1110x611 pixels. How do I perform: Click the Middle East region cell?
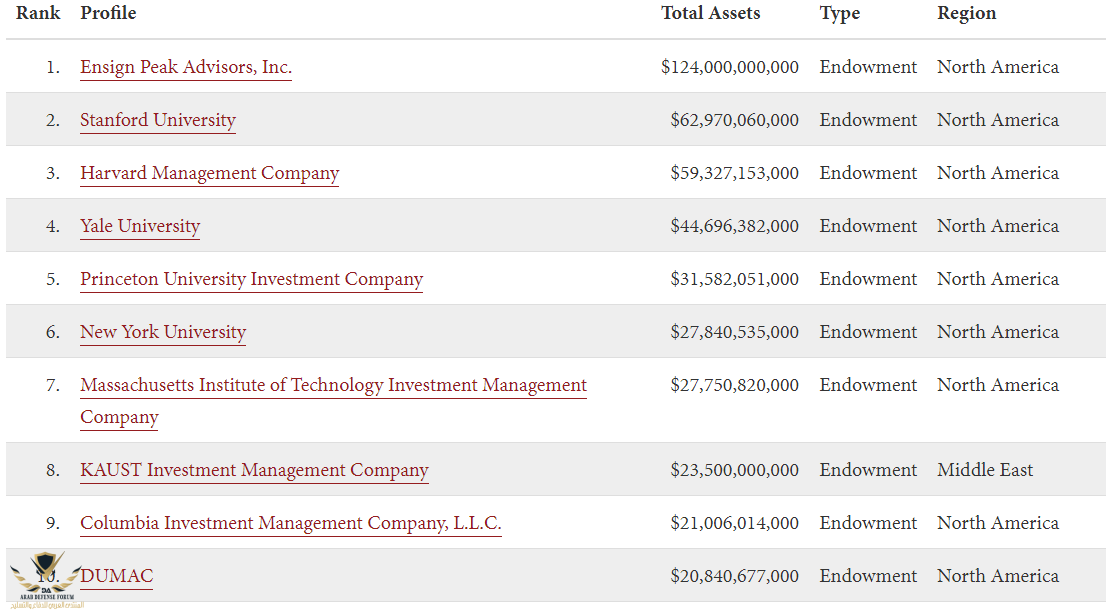[x=985, y=470]
